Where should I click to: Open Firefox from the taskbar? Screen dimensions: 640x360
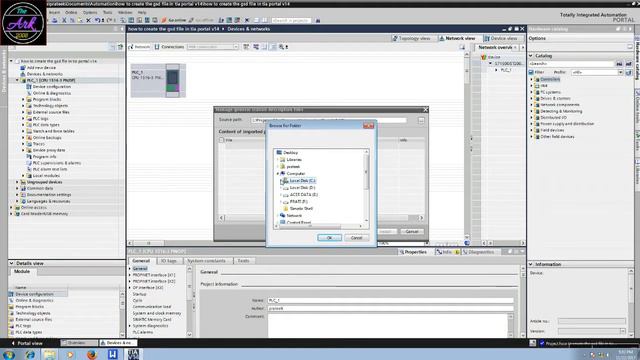pyautogui.click(x=92, y=354)
